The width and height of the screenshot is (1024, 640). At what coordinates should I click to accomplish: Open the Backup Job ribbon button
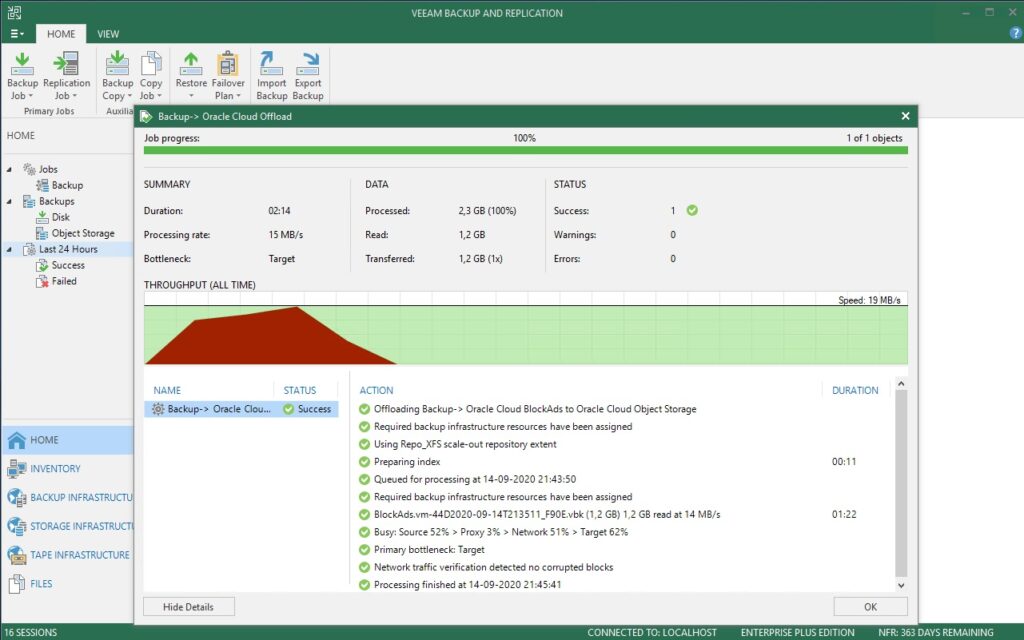[22, 76]
